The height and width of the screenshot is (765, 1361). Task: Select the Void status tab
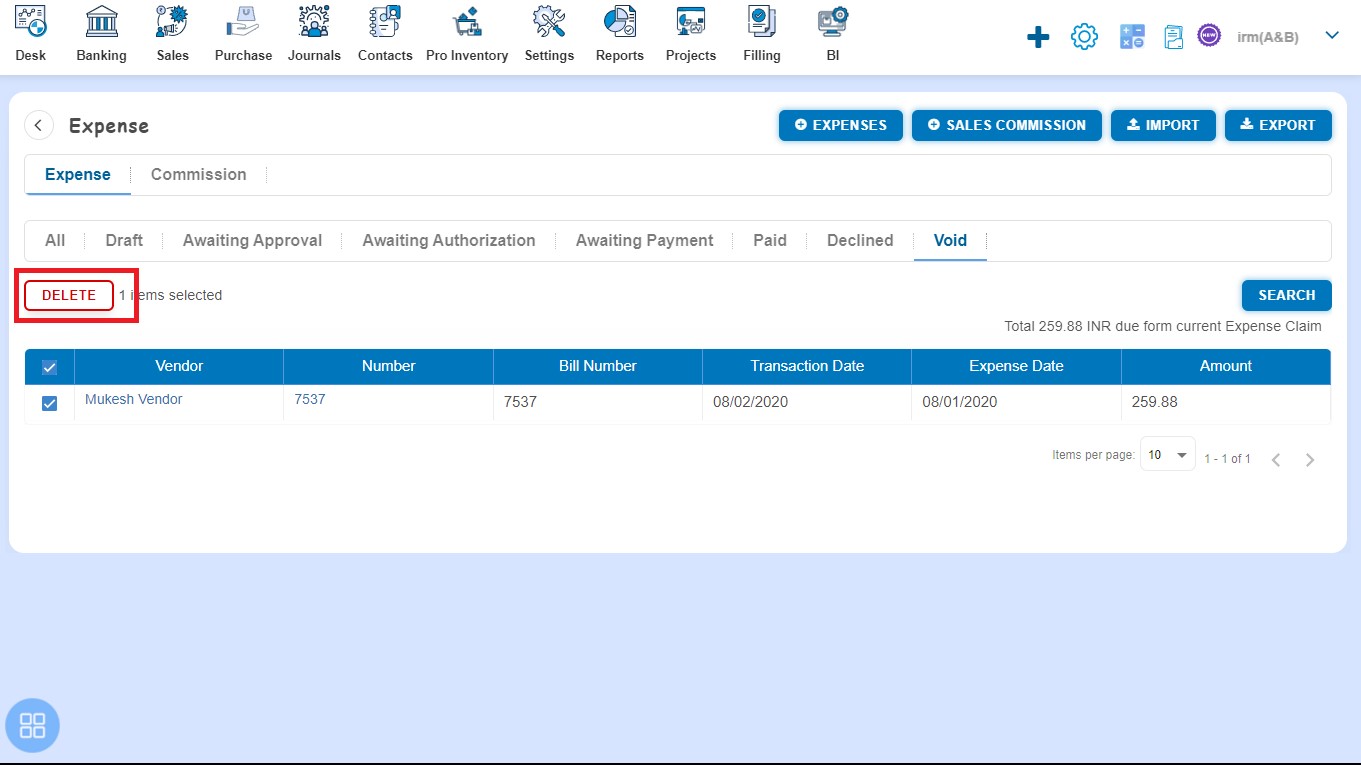950,240
